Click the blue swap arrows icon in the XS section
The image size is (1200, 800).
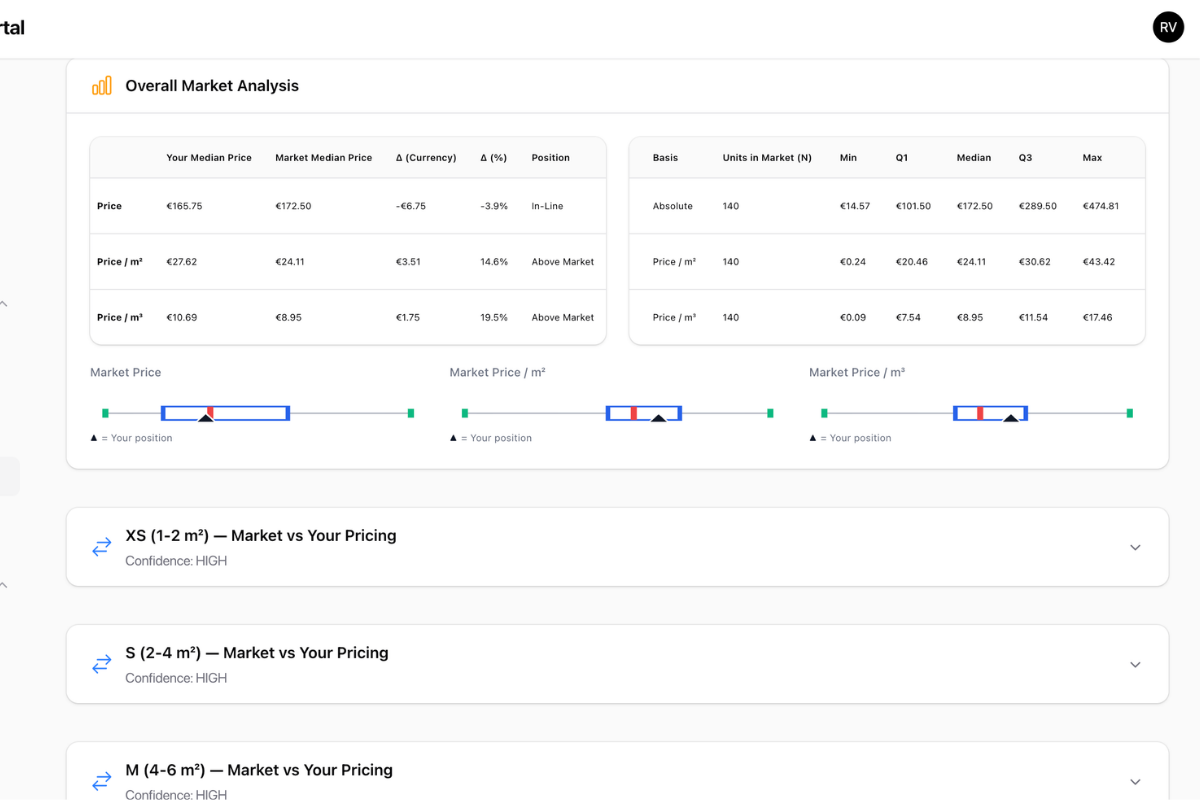tap(101, 547)
